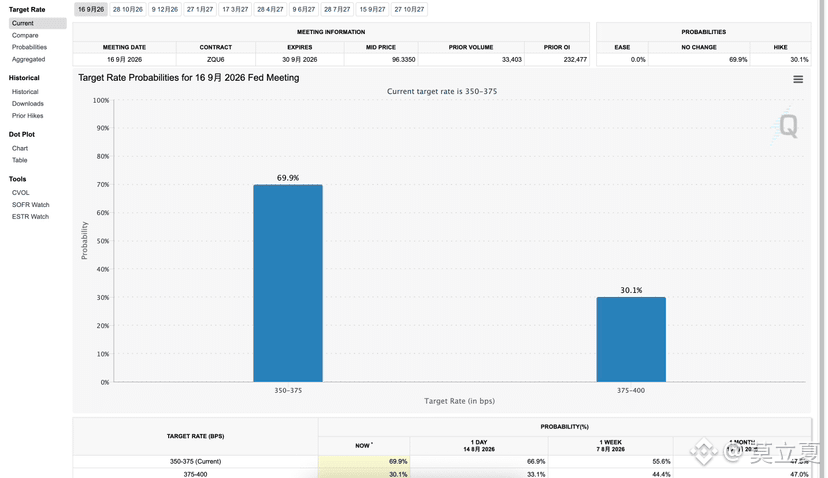This screenshot has width=828, height=478.
Task: Select the 27 1月27 meeting tab
Action: click(200, 10)
